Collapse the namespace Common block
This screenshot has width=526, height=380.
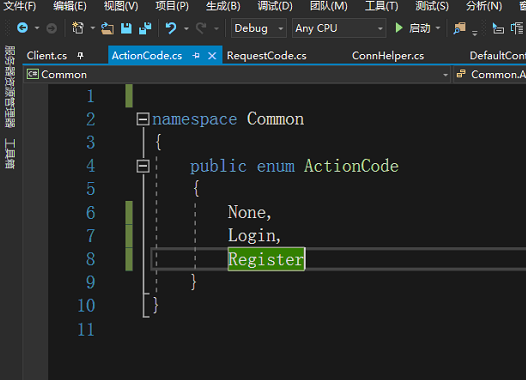143,119
